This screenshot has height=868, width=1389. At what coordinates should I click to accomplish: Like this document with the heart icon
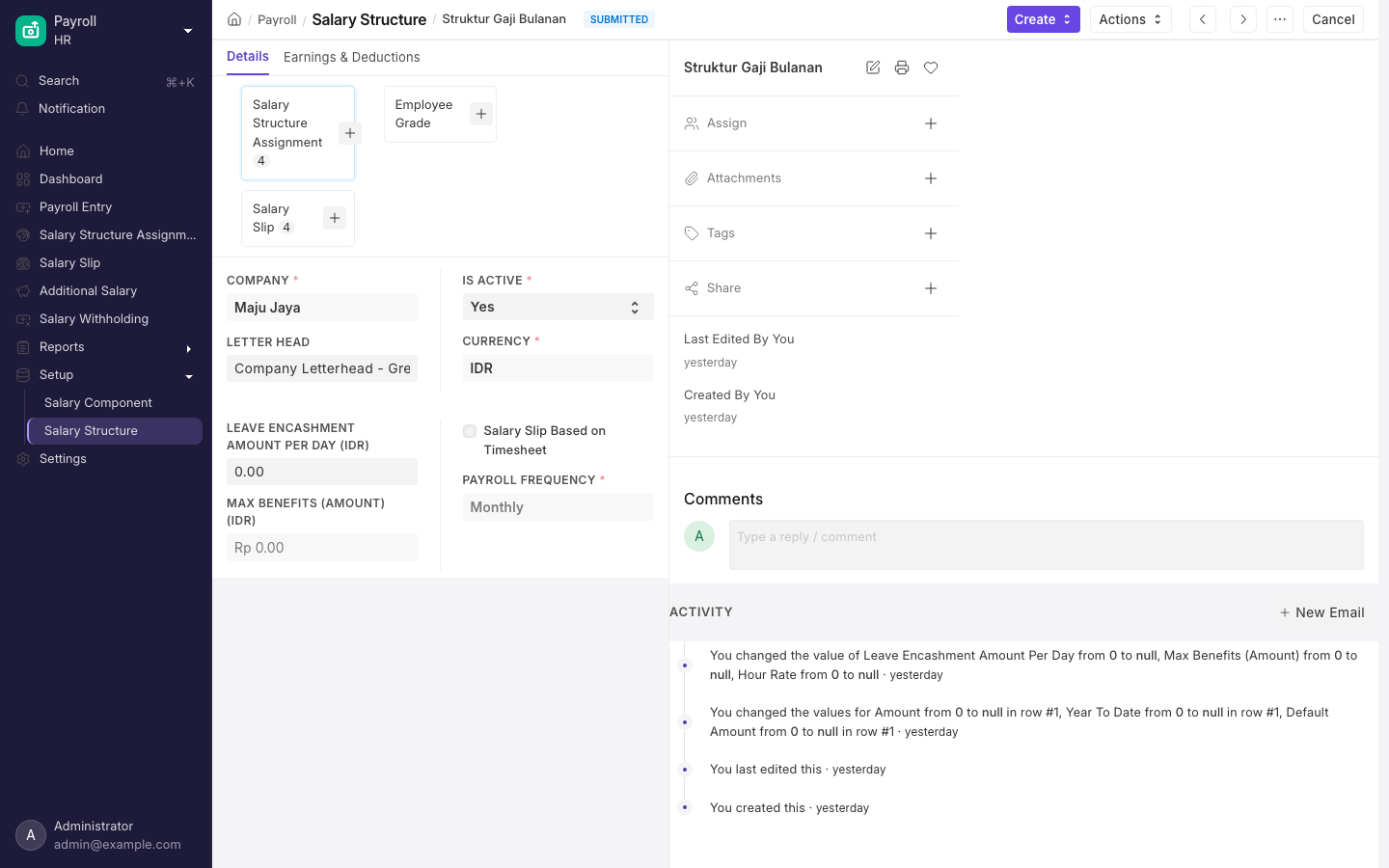(931, 68)
